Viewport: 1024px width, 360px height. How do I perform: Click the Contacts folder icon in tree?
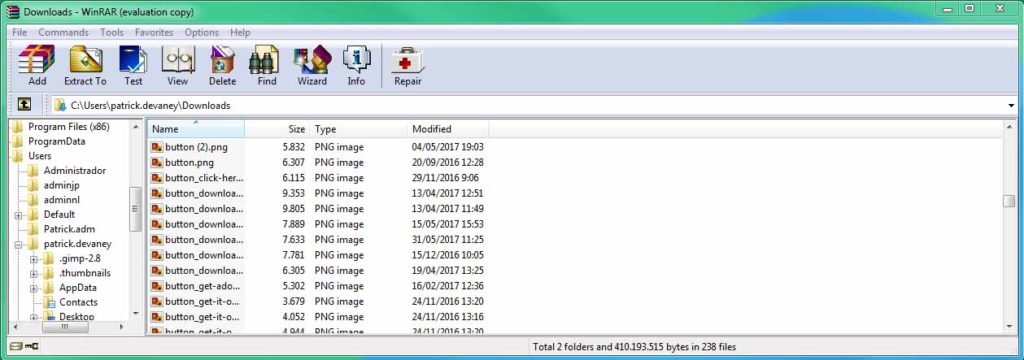49,302
